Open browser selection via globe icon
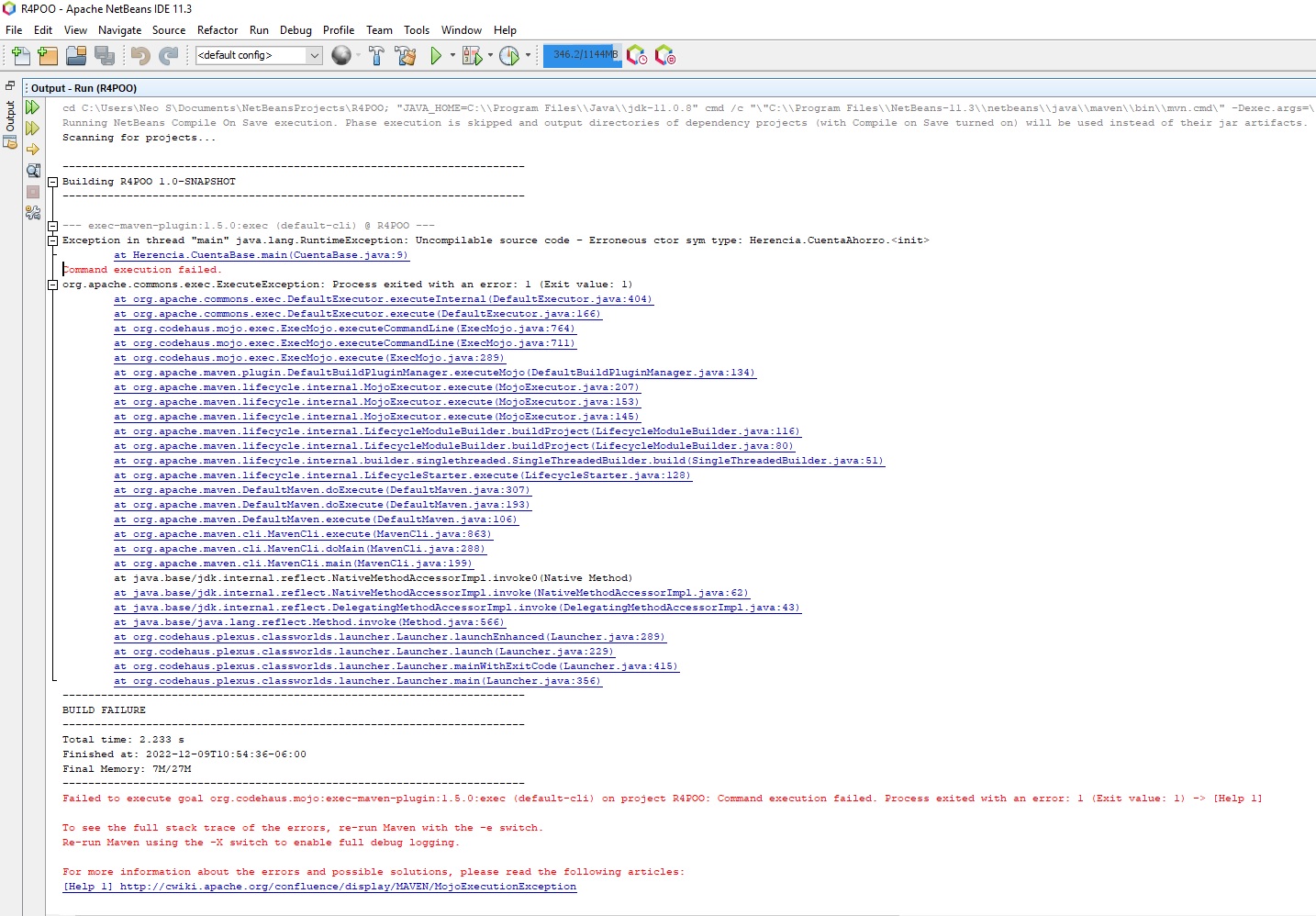Screen dimensions: 1316x916 click(x=340, y=56)
